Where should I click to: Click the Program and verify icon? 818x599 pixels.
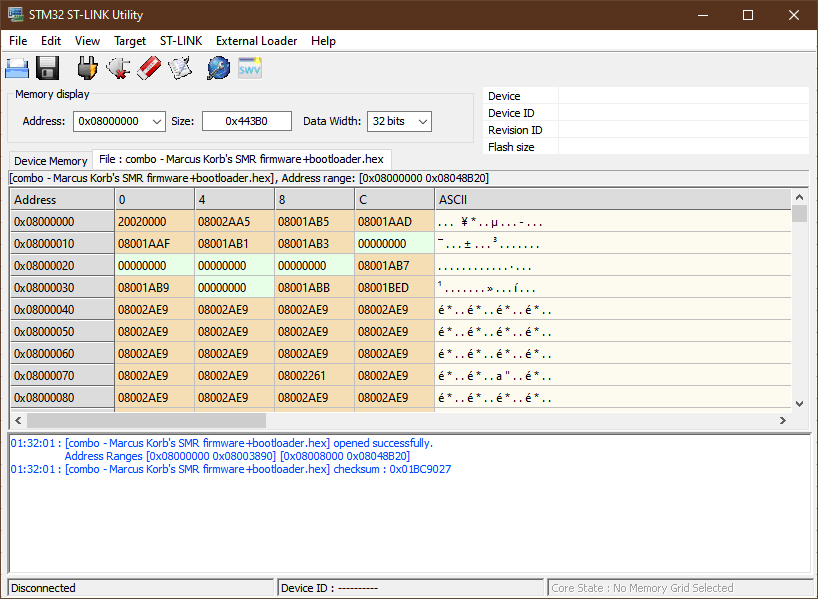(x=179, y=68)
